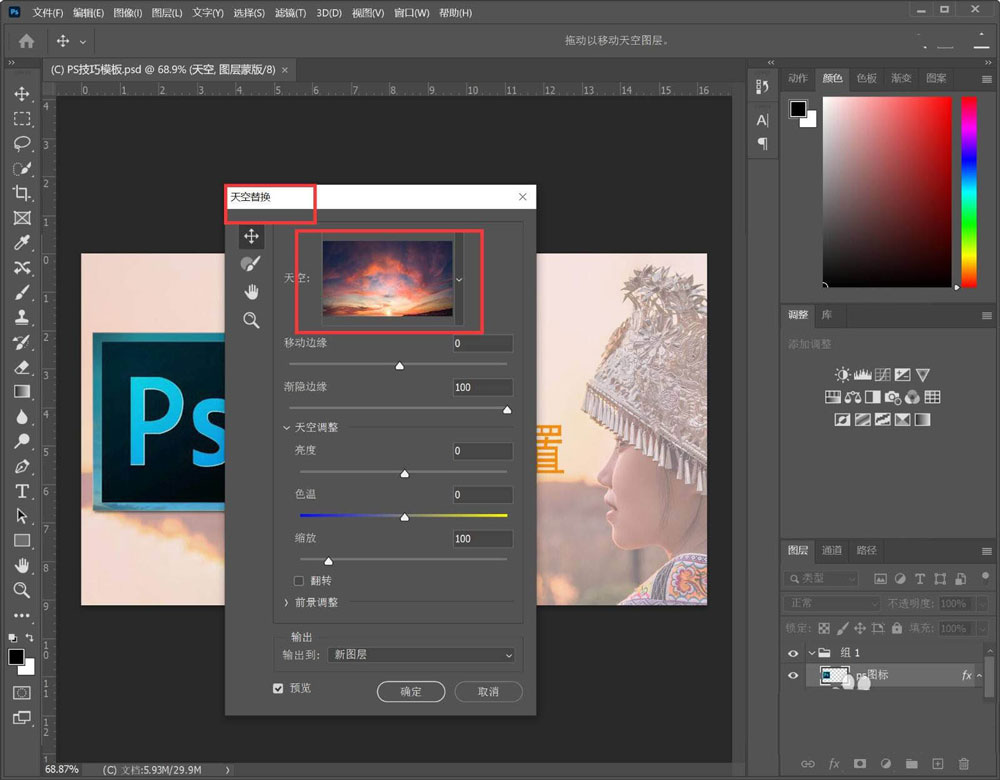Image resolution: width=1000 pixels, height=780 pixels.
Task: Select the Brush tool in left toolbar
Action: point(22,293)
